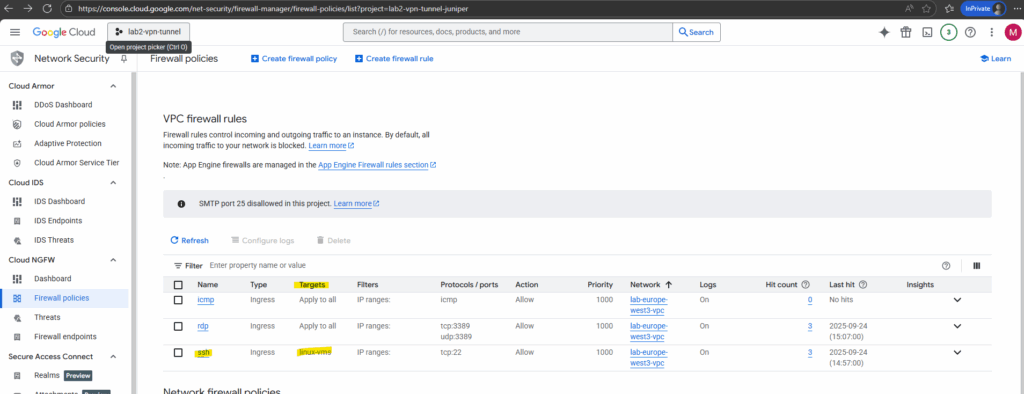Screen dimensions: 1024x394
Task: Expand the ssh rule row details
Action: (x=957, y=353)
